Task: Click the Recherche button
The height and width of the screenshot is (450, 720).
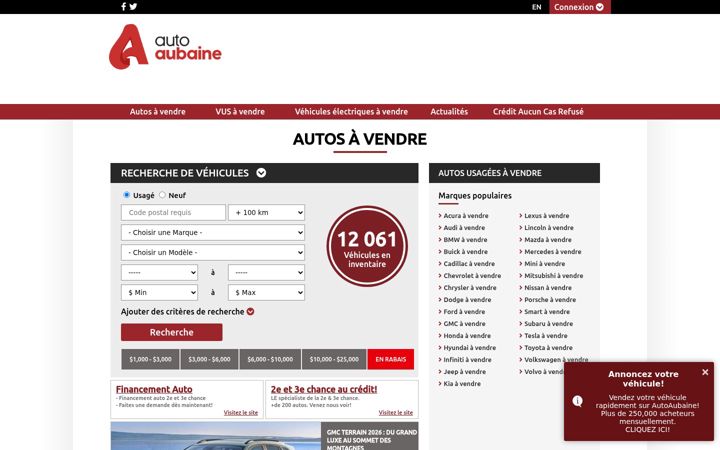Action: point(172,332)
